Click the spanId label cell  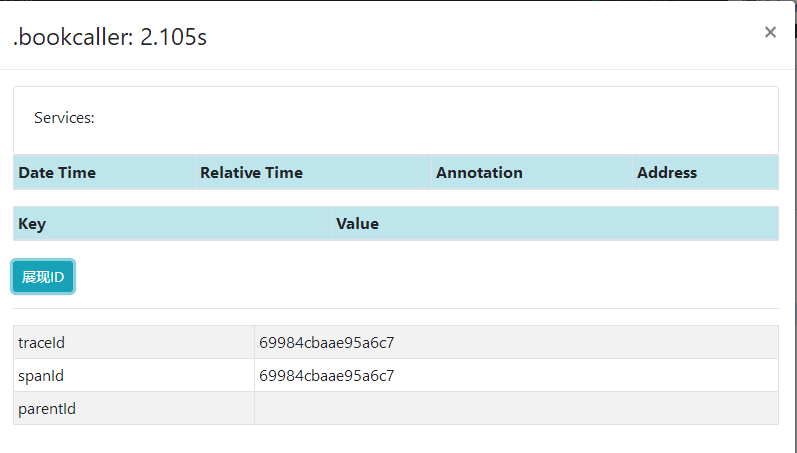click(41, 376)
